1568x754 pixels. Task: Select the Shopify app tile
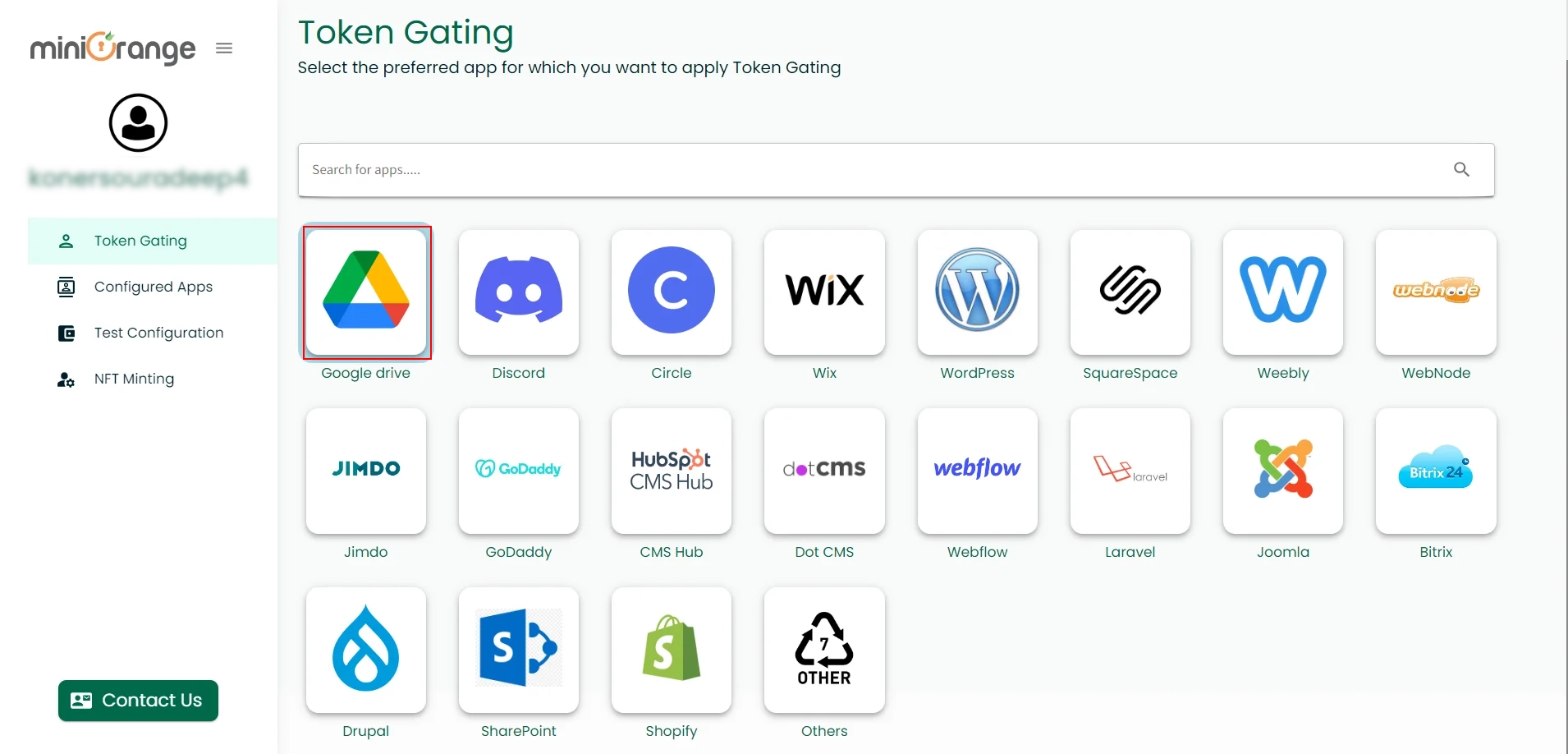[672, 651]
